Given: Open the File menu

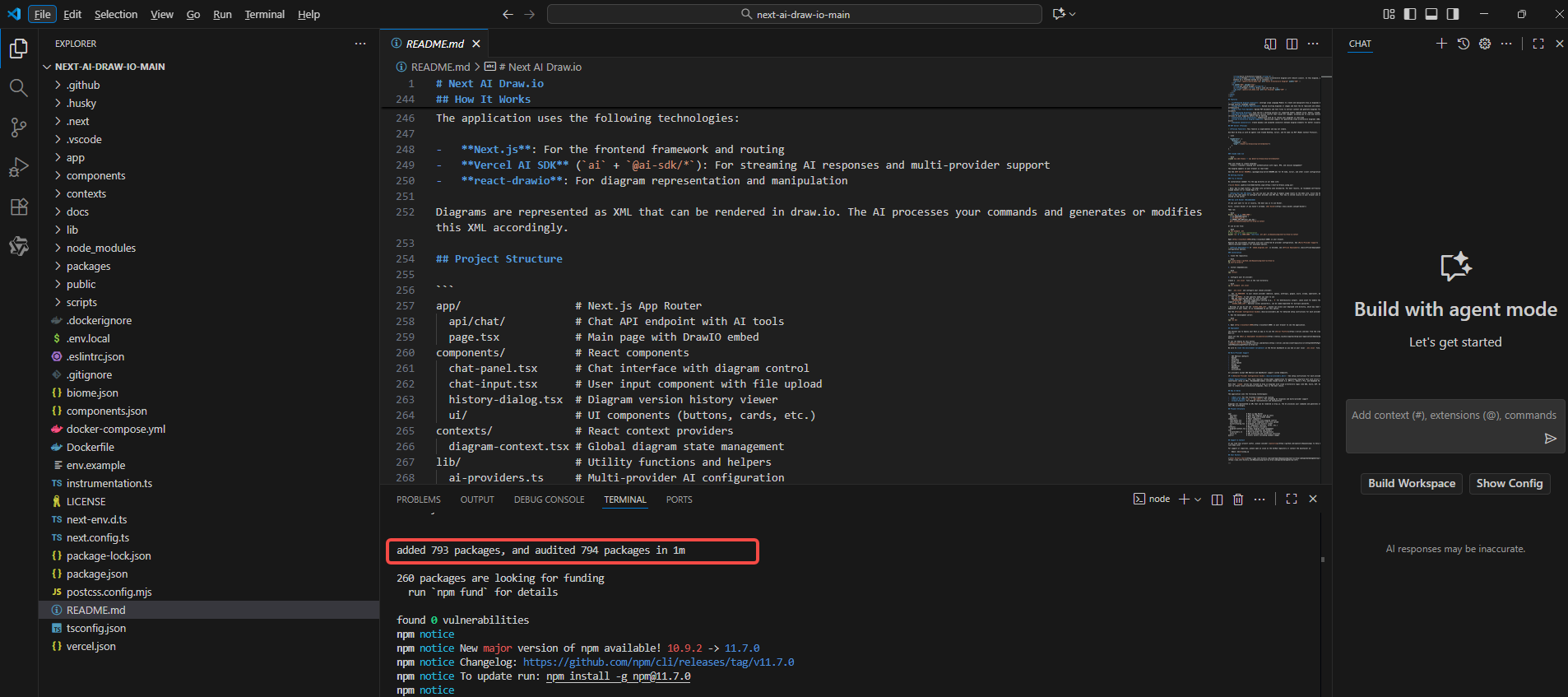Looking at the screenshot, I should [x=43, y=14].
